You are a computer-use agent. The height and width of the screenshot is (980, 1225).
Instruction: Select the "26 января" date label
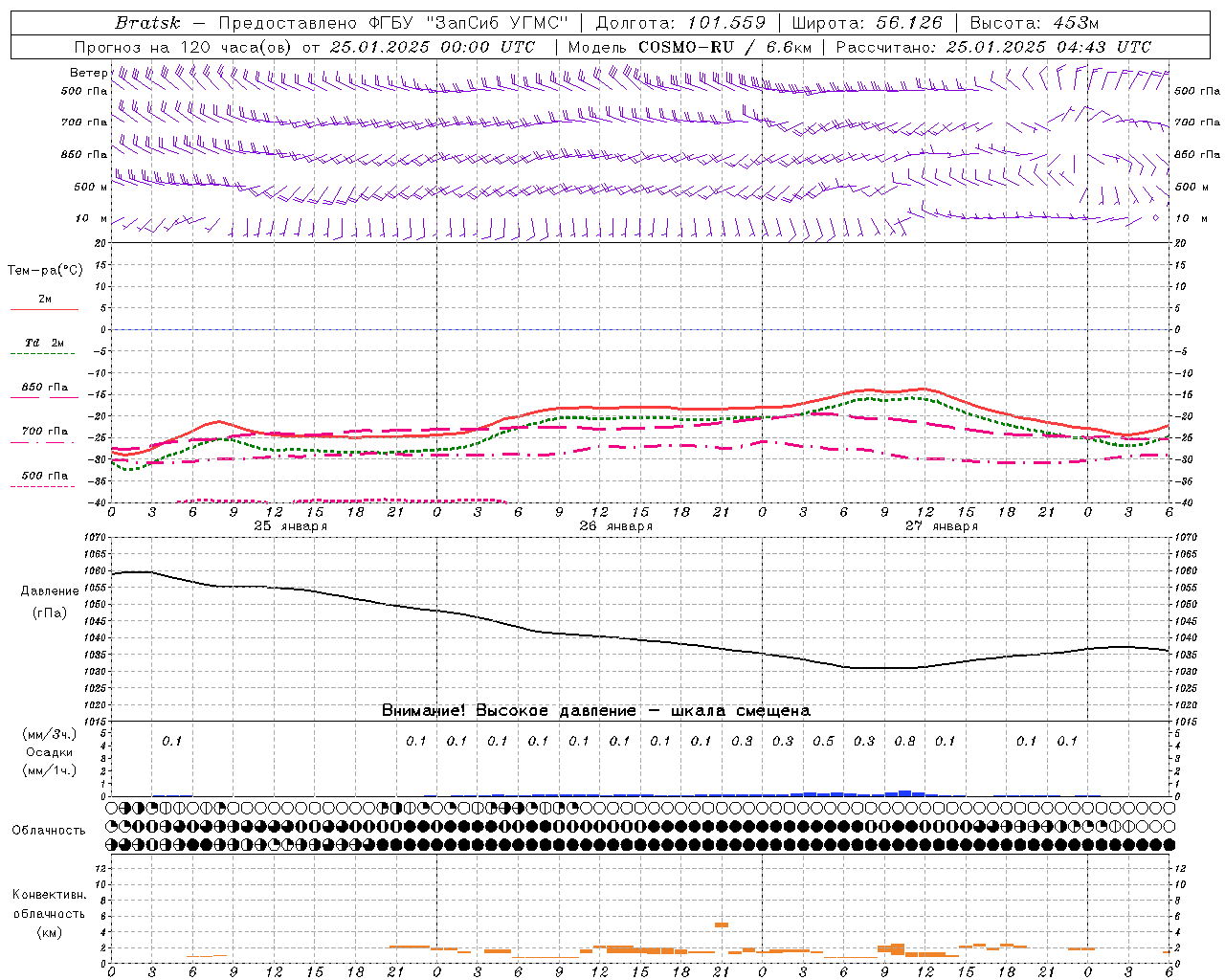(616, 526)
